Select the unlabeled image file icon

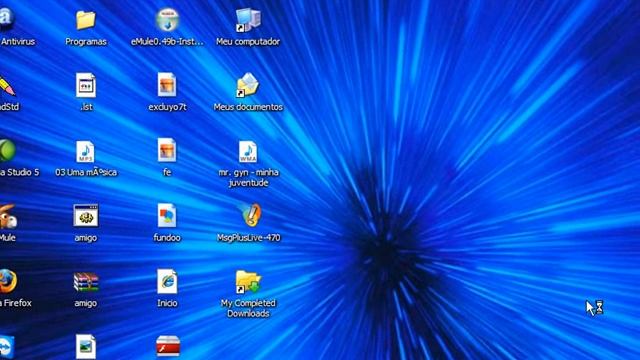[x=86, y=347]
